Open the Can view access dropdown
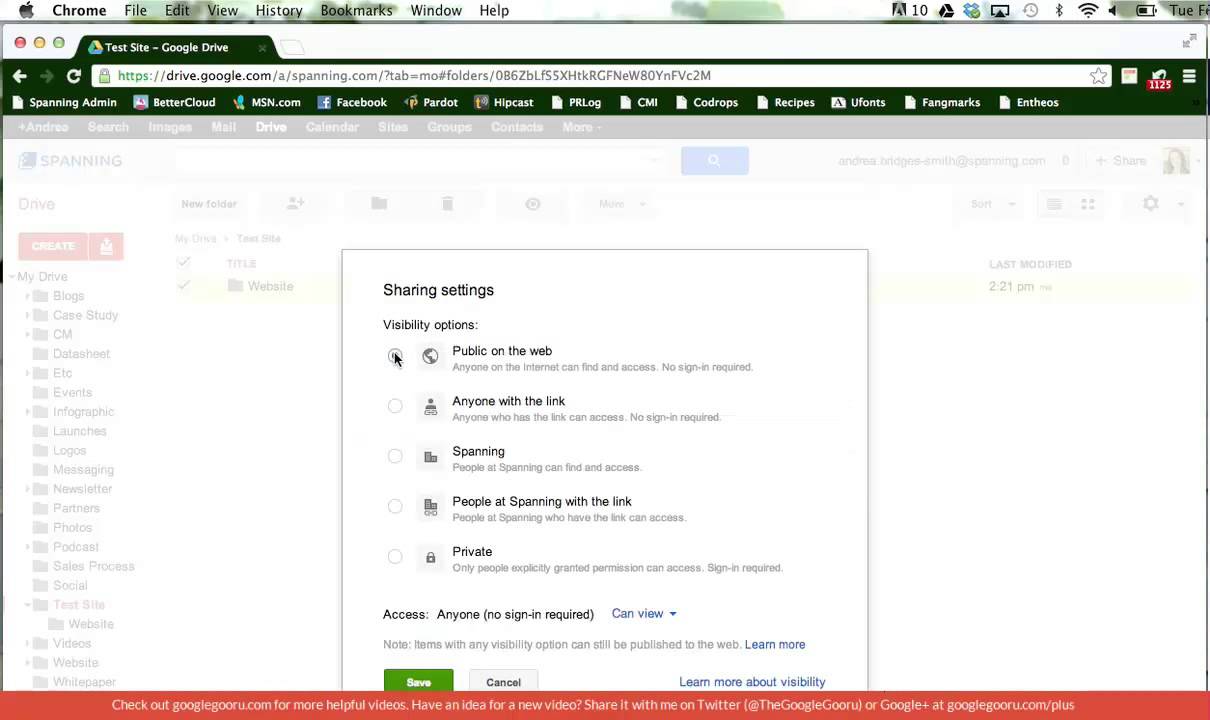 [644, 614]
